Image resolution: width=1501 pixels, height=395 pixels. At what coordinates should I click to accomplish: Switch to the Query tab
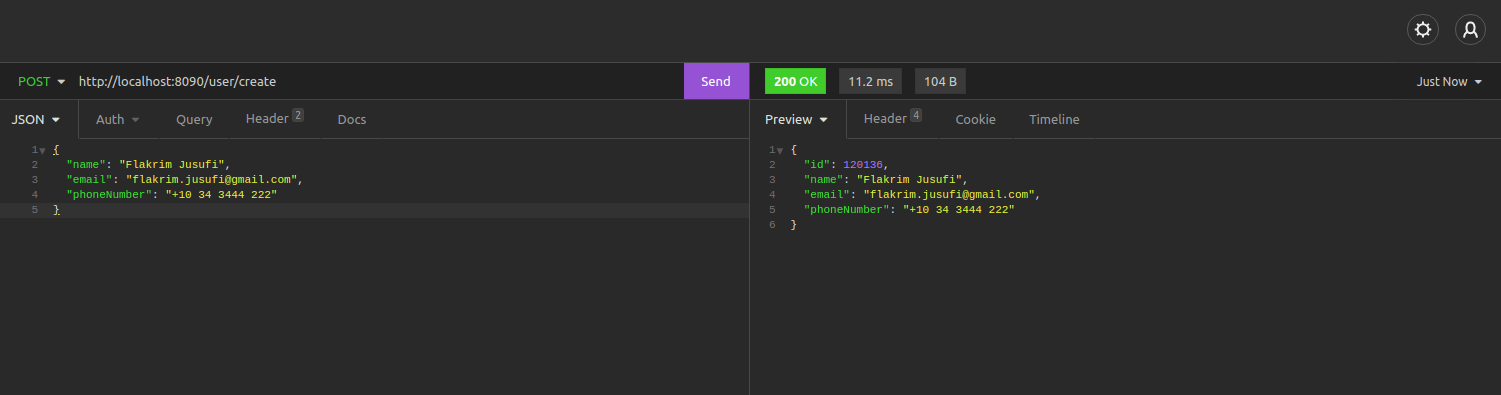tap(194, 119)
